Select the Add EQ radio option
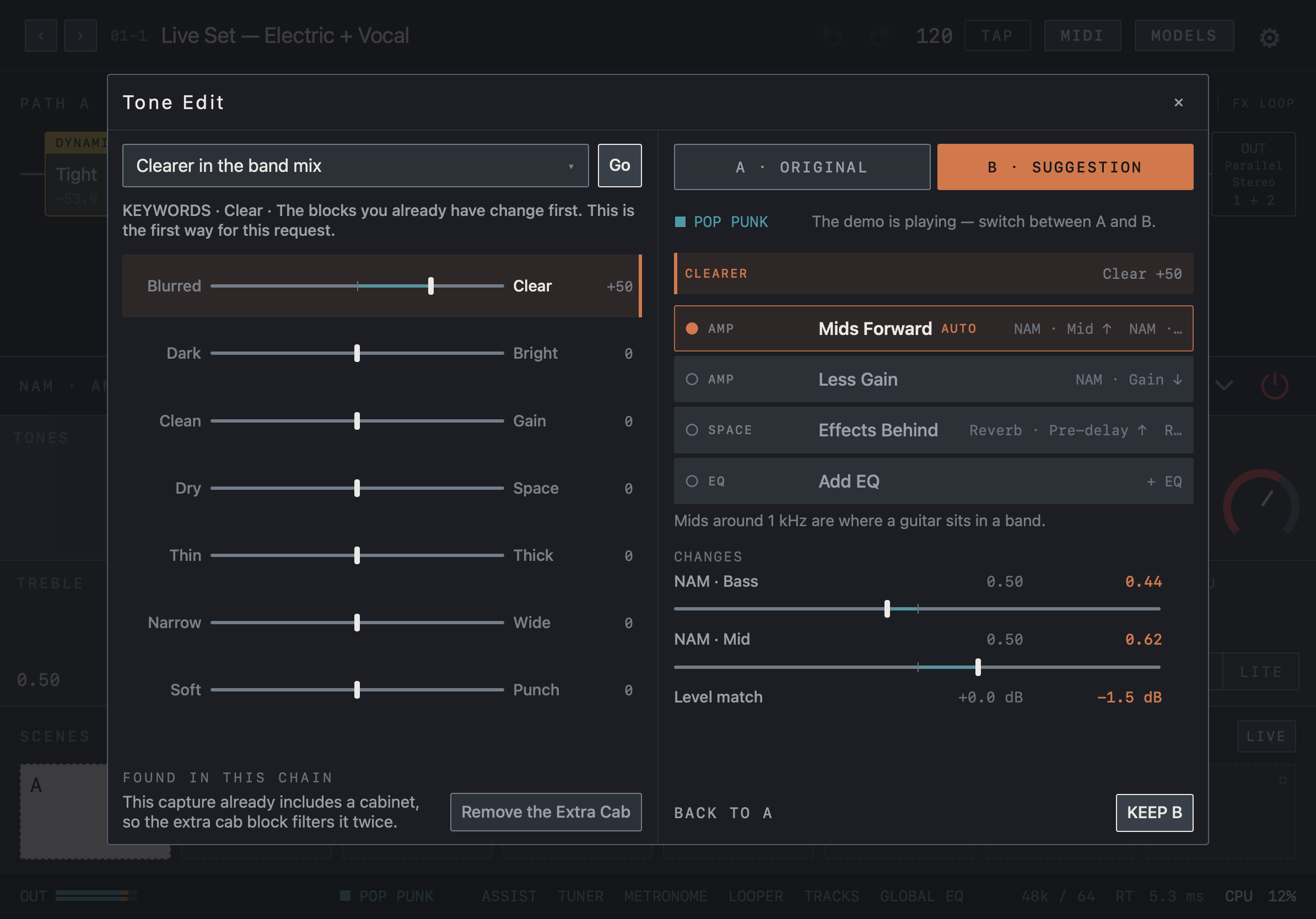Image resolution: width=1316 pixels, height=919 pixels. 692,480
